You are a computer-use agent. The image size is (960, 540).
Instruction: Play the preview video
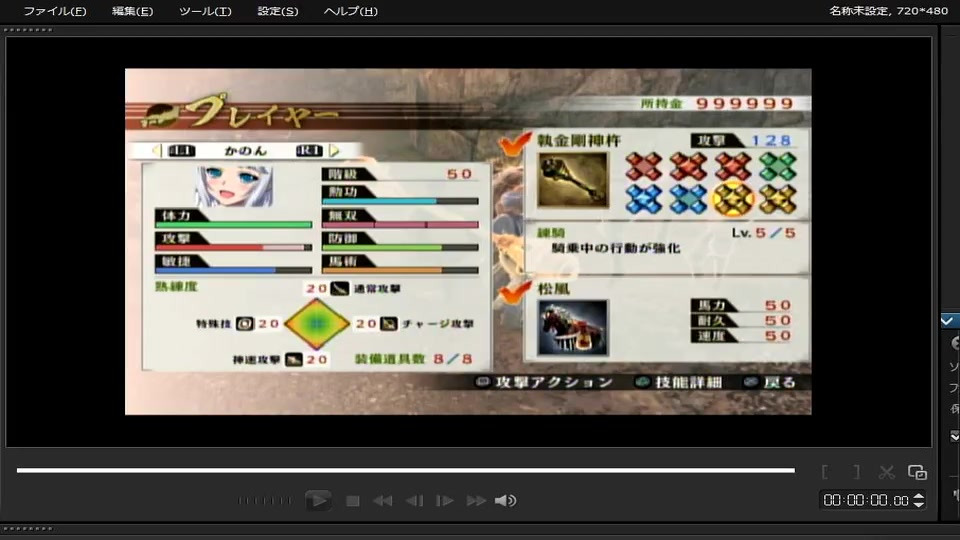click(x=318, y=501)
